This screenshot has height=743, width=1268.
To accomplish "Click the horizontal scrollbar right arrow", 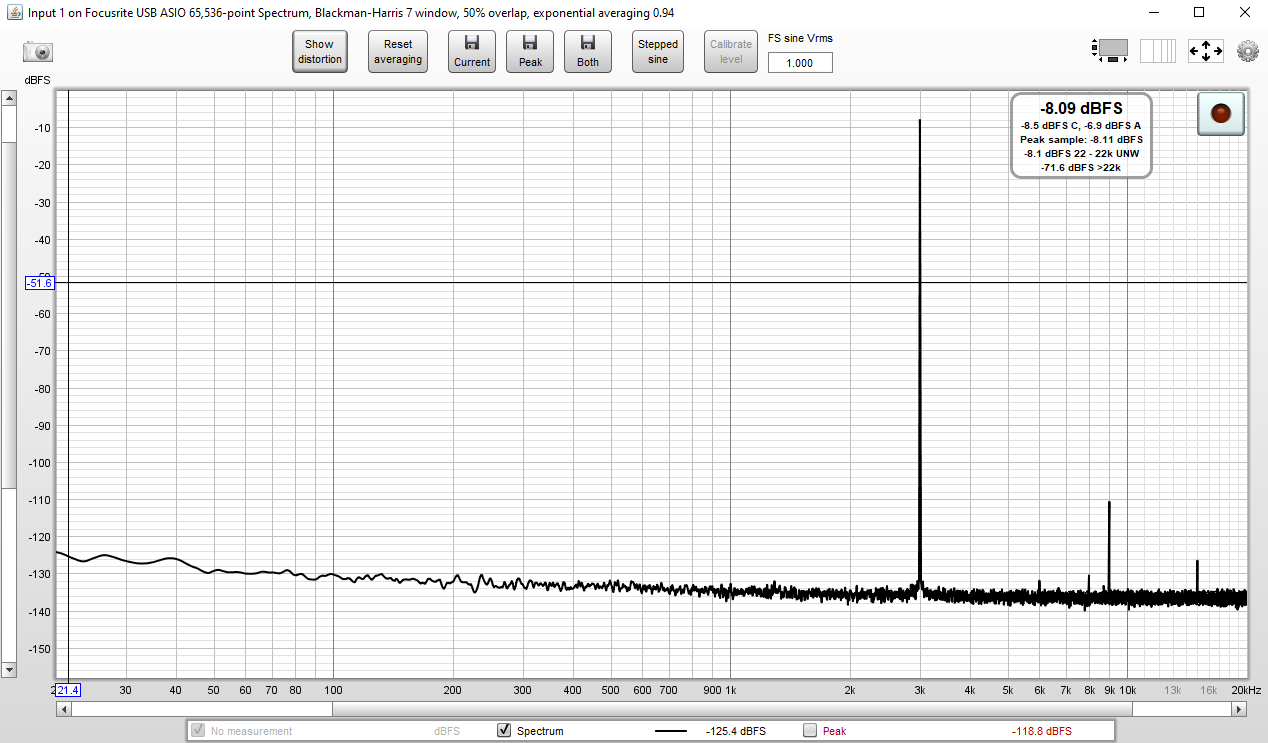I will (1239, 709).
